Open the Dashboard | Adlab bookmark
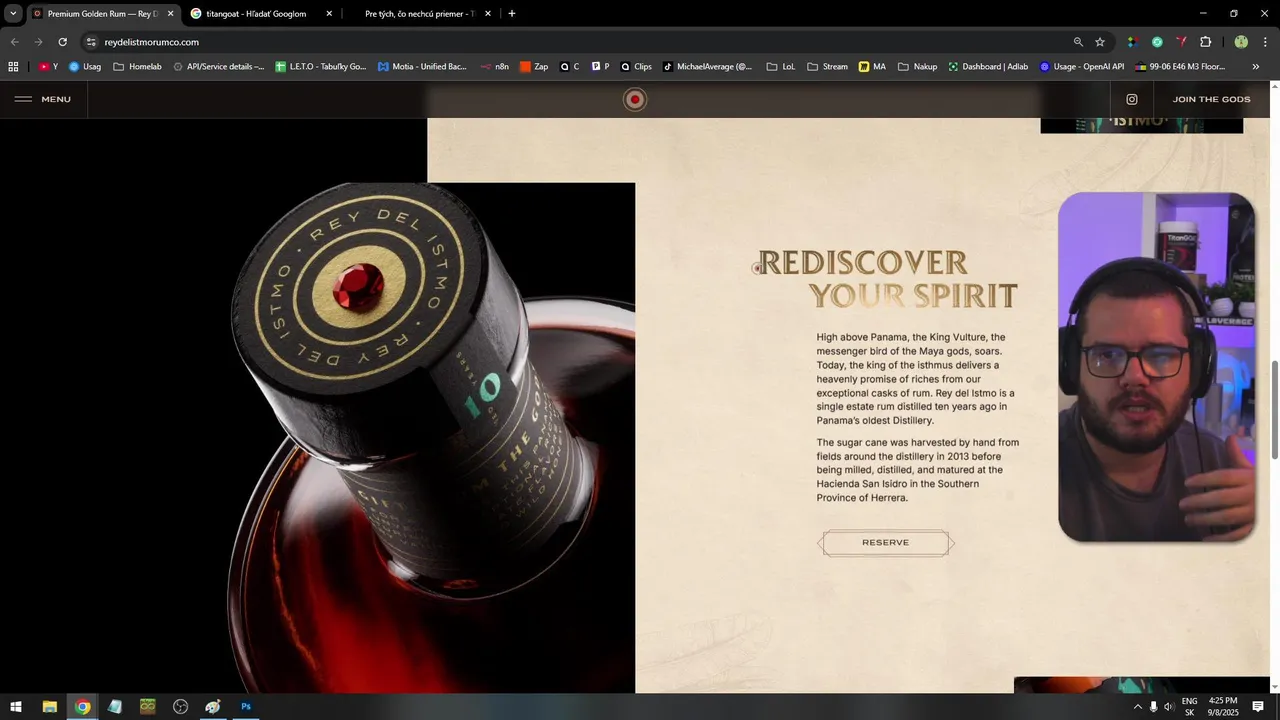1280x720 pixels. 988,67
